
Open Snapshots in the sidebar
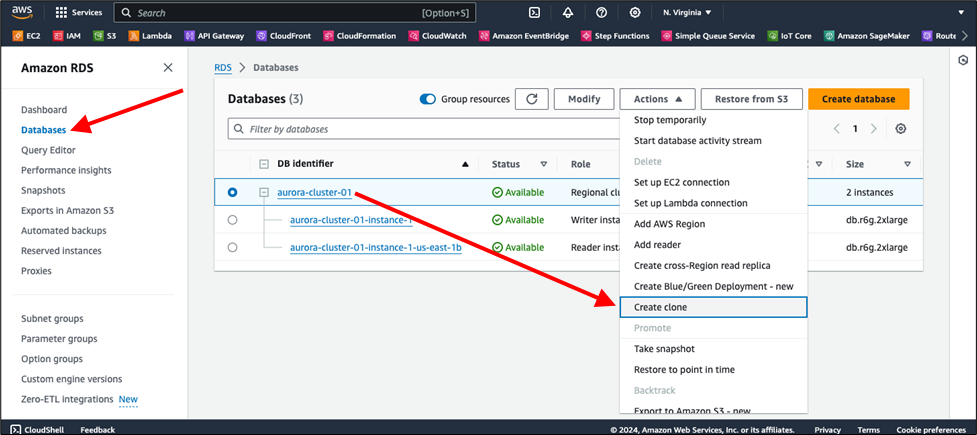pos(43,190)
